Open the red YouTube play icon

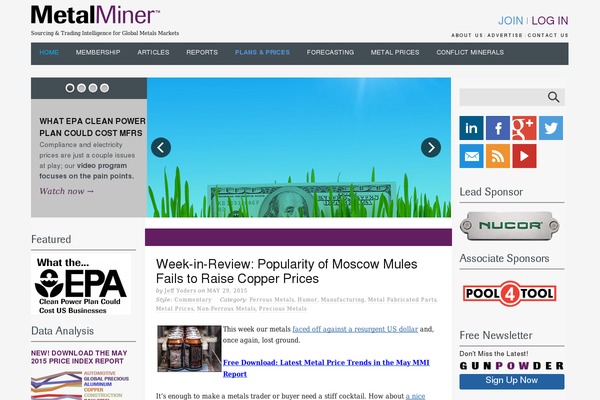click(524, 156)
